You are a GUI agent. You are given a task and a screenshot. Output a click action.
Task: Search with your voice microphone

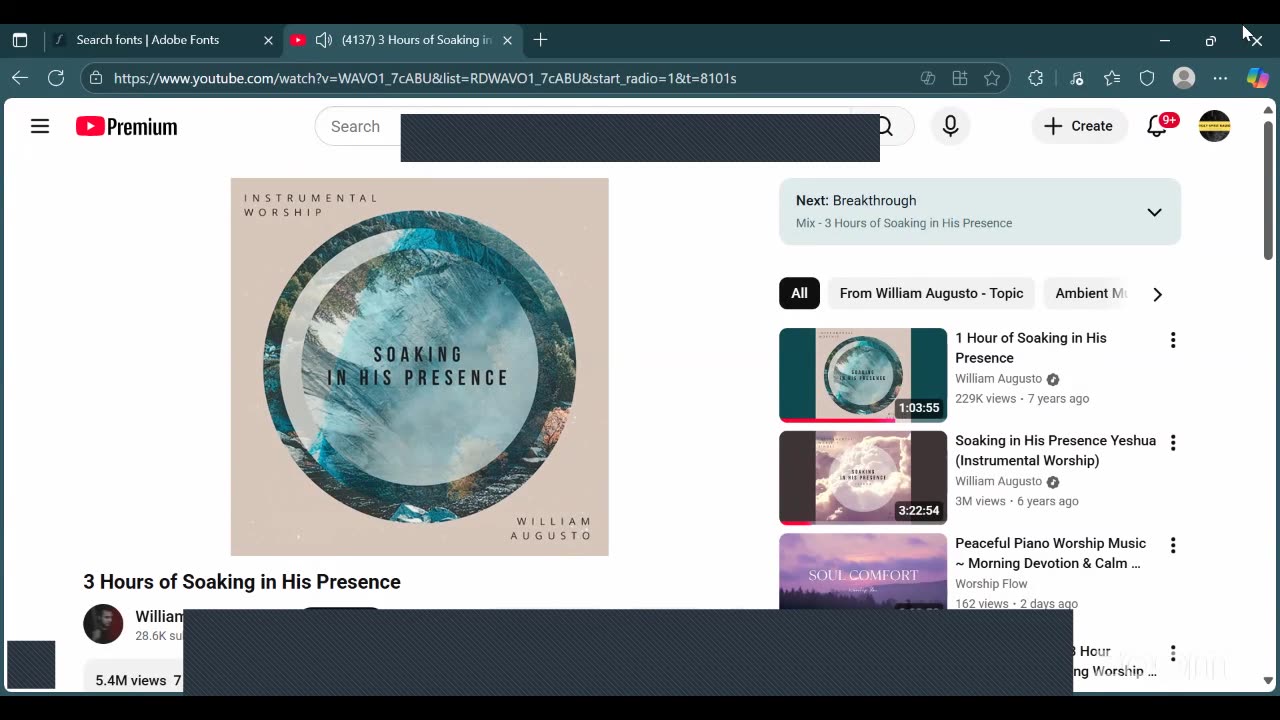(950, 126)
